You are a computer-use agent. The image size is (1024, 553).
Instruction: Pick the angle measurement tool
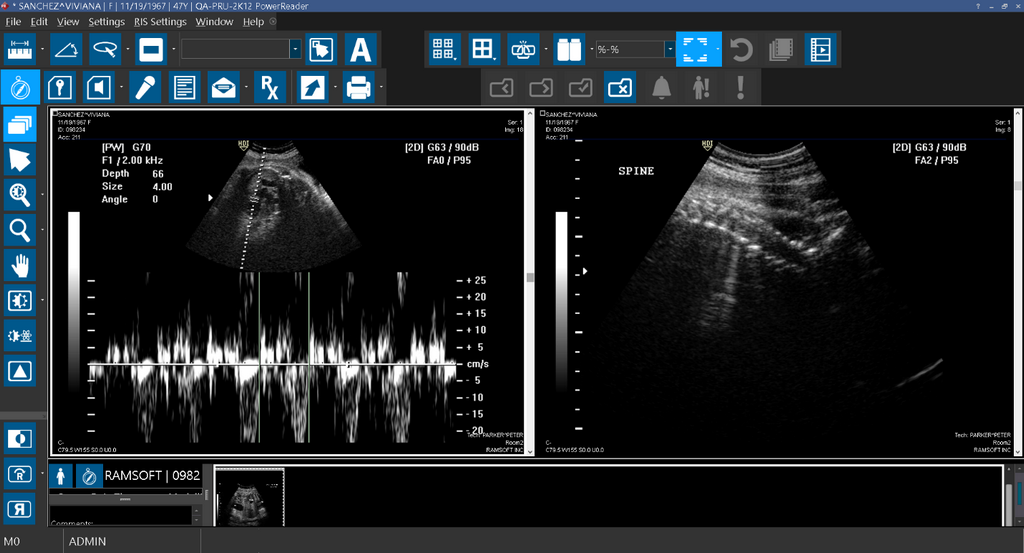coord(66,48)
